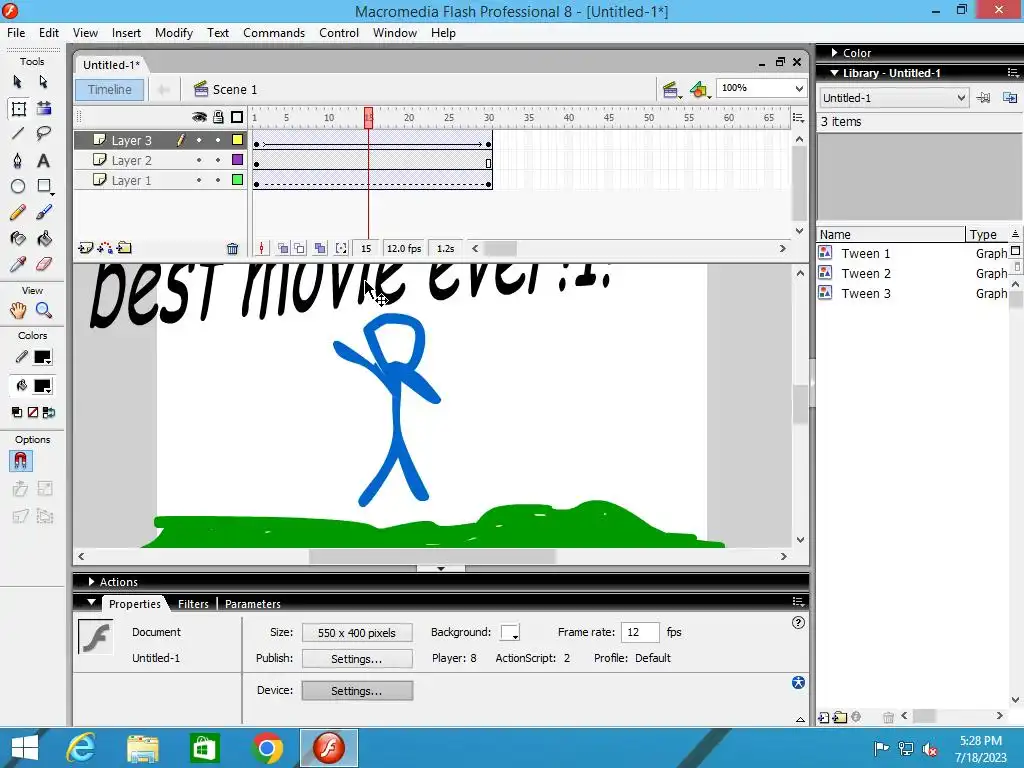Select the Lasso tool
The image size is (1024, 768).
pos(44,134)
